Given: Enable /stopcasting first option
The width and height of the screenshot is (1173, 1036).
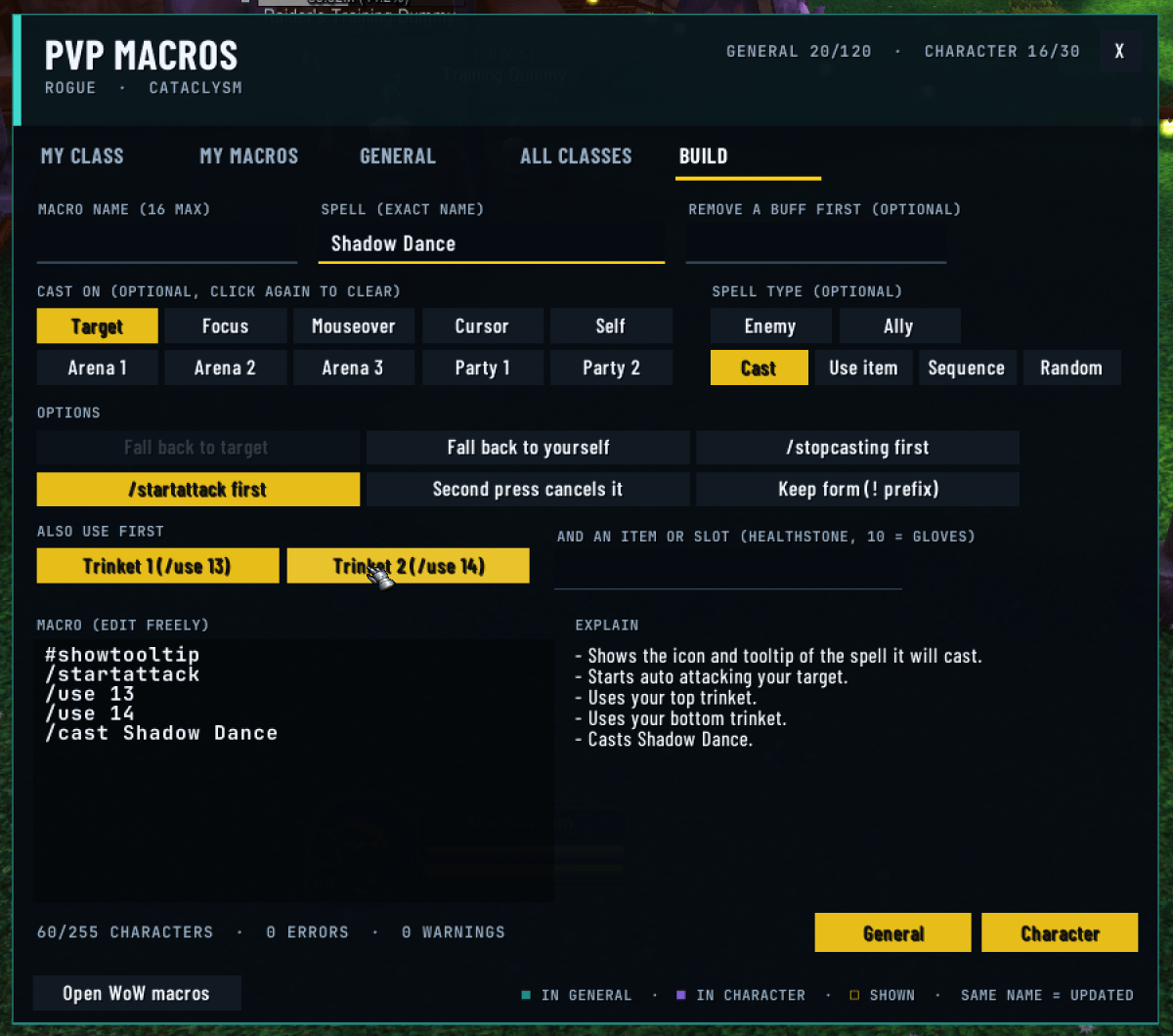Looking at the screenshot, I should click(x=857, y=448).
